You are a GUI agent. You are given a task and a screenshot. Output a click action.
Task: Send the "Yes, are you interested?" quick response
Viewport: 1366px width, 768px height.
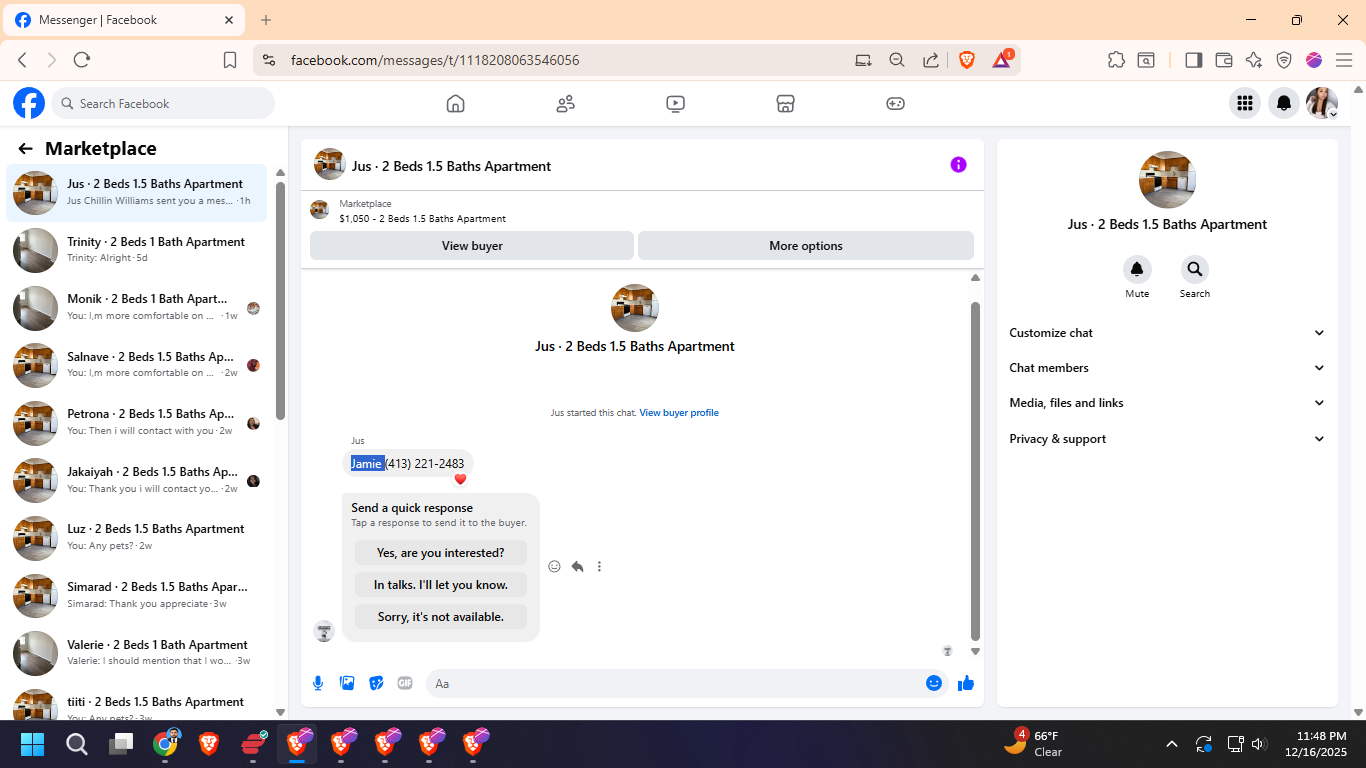click(441, 553)
